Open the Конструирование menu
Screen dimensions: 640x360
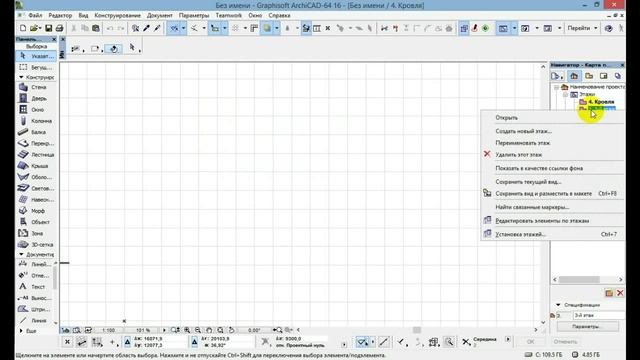tap(118, 16)
